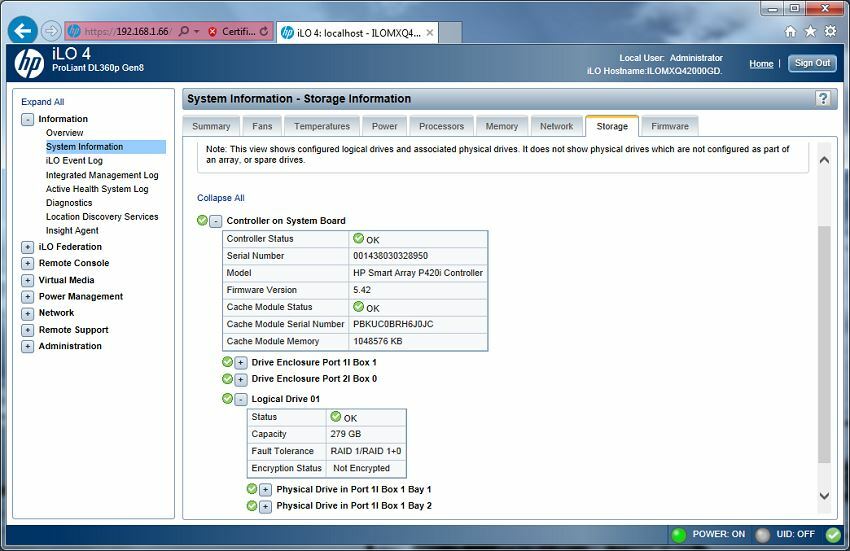Collapse Logical Drive 01 details
Viewport: 850px width, 551px height.
pos(241,399)
